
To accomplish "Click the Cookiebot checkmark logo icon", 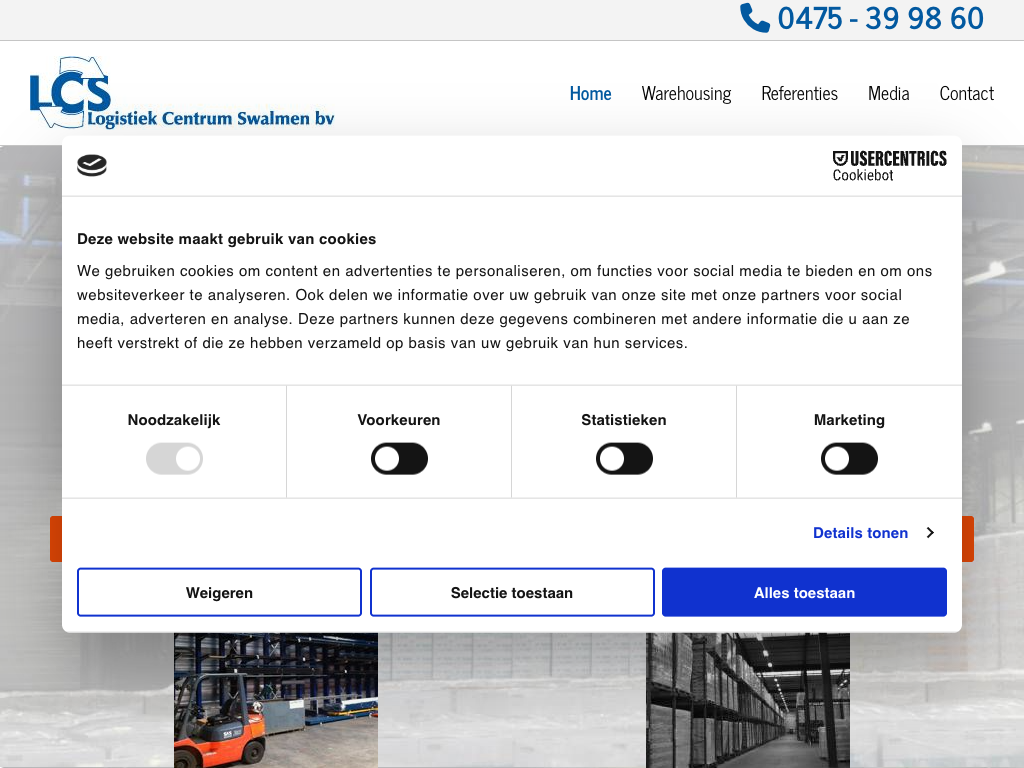I will click(92, 166).
